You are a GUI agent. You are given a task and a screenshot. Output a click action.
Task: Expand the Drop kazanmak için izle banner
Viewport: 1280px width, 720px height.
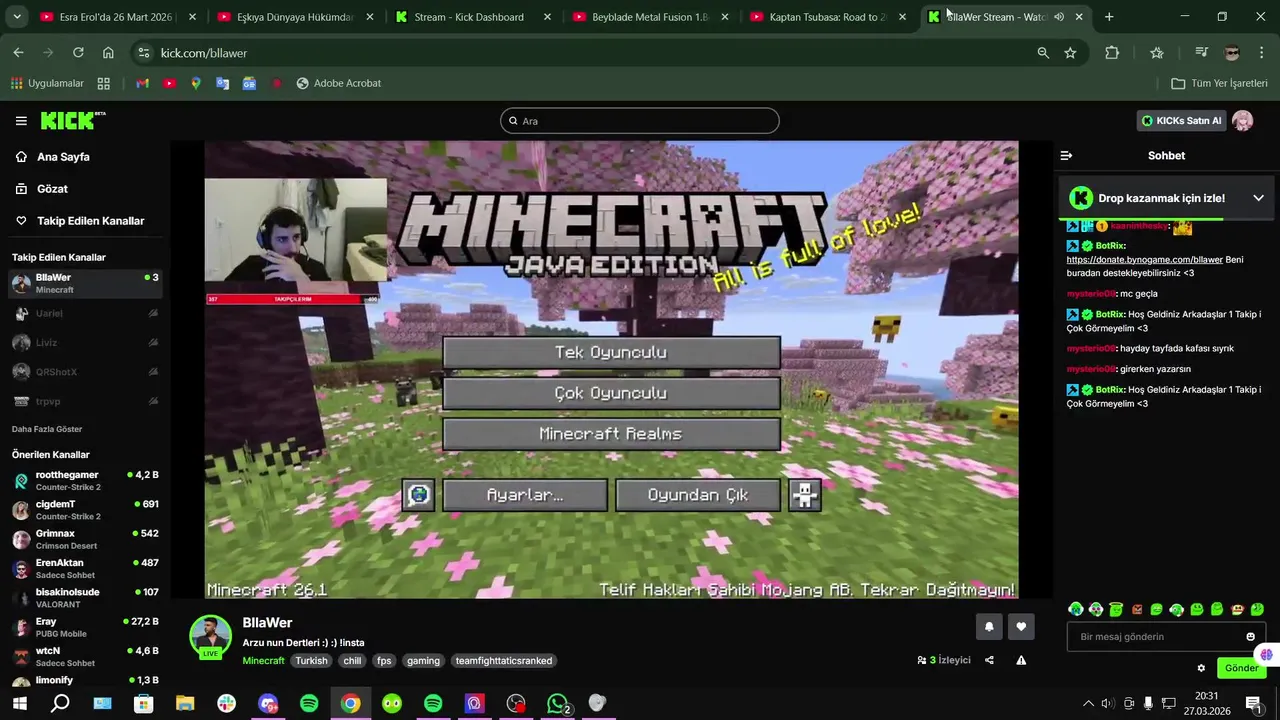1258,198
